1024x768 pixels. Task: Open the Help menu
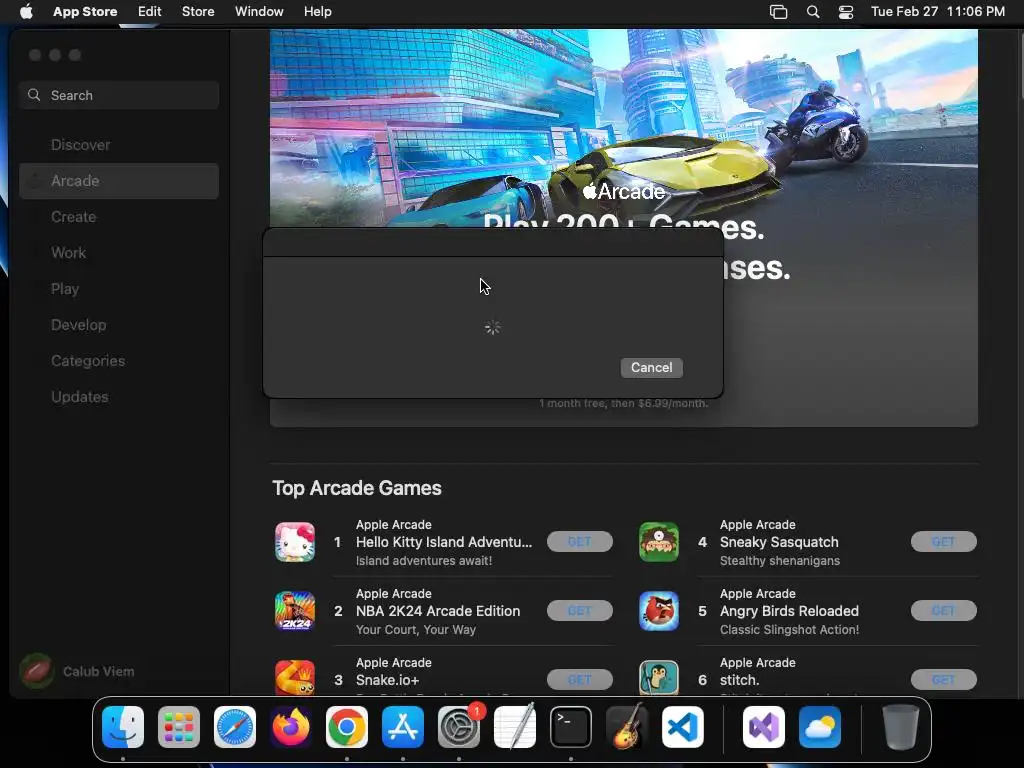point(317,12)
